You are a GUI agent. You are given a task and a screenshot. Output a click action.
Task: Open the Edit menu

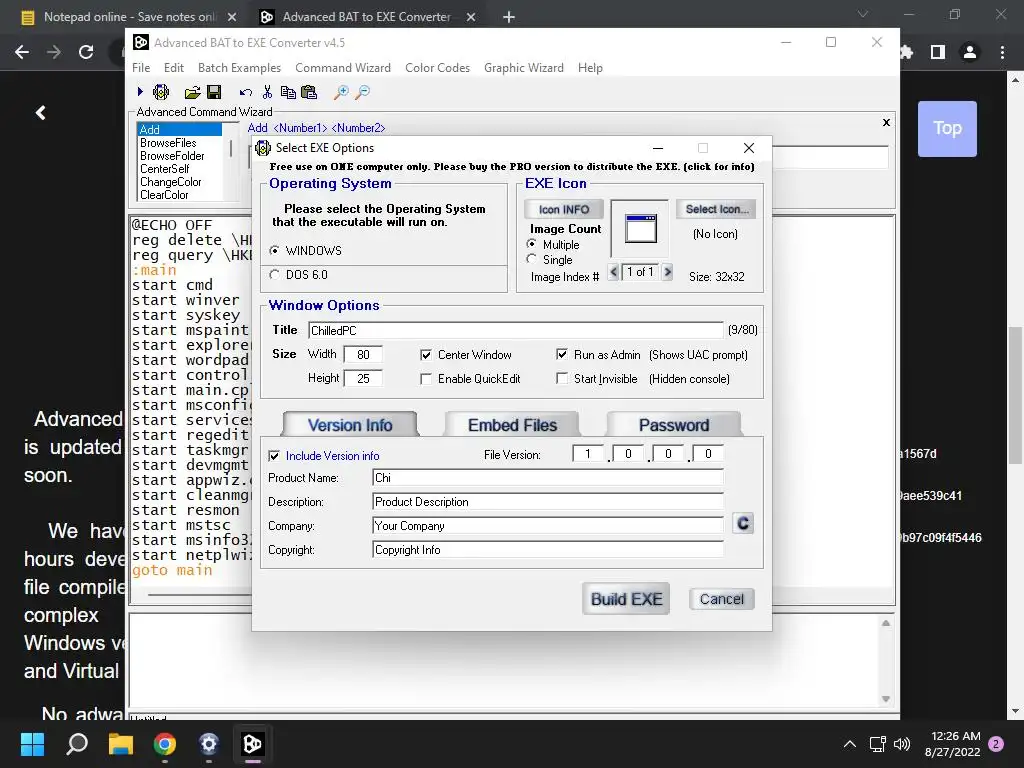[174, 68]
